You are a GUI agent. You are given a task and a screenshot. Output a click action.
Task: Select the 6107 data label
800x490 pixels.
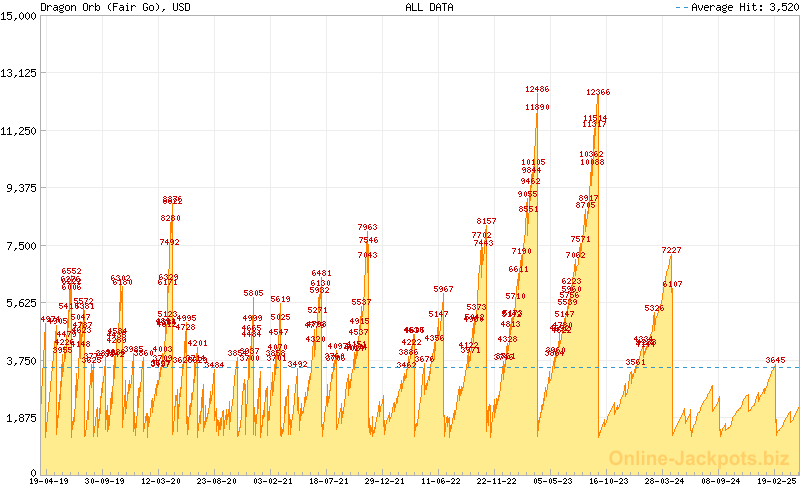(673, 284)
